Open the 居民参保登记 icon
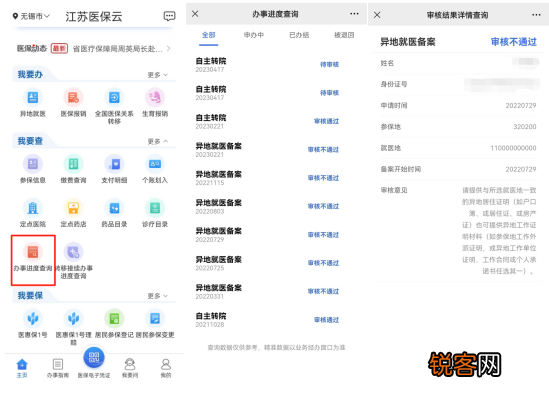The image size is (549, 396). tap(114, 319)
